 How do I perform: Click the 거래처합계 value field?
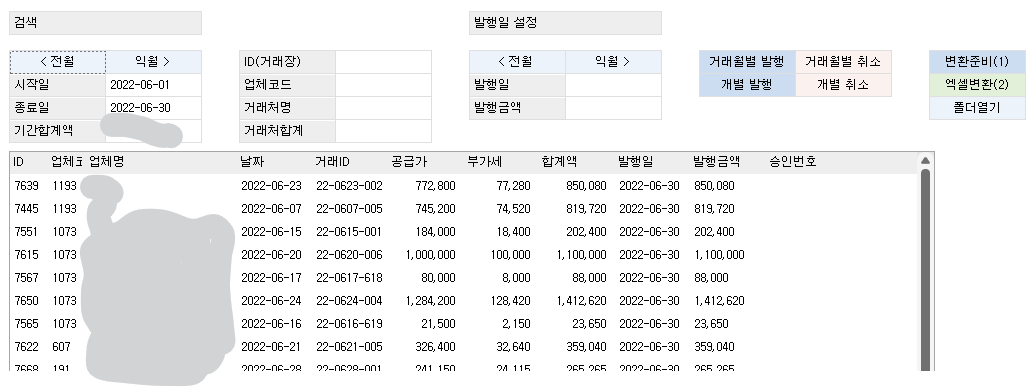click(x=384, y=131)
